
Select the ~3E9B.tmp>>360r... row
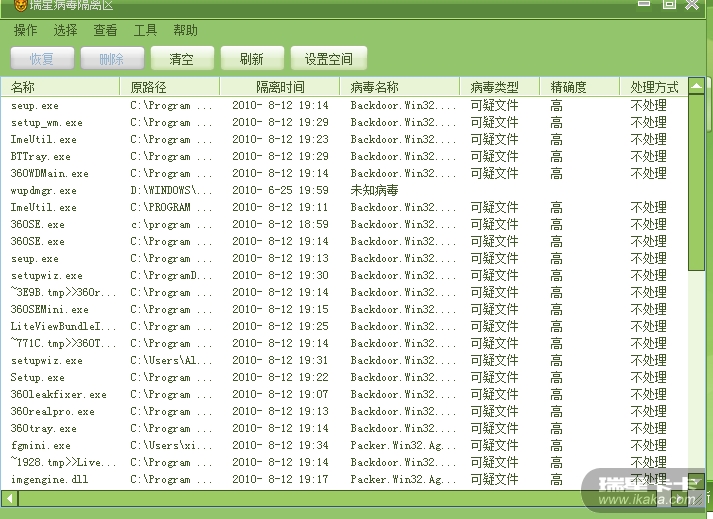(344, 292)
